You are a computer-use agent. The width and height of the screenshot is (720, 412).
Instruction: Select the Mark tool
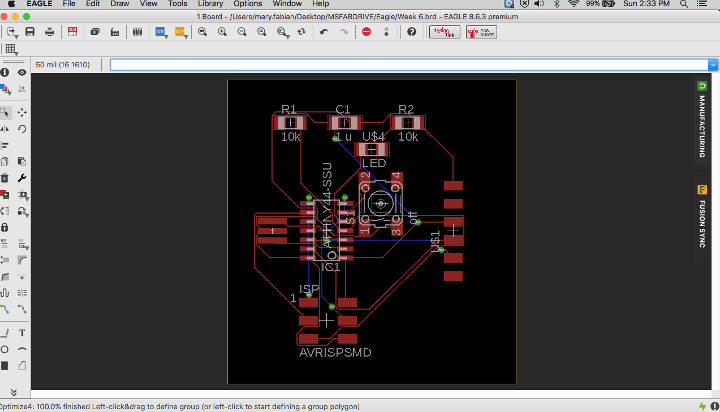click(x=22, y=89)
